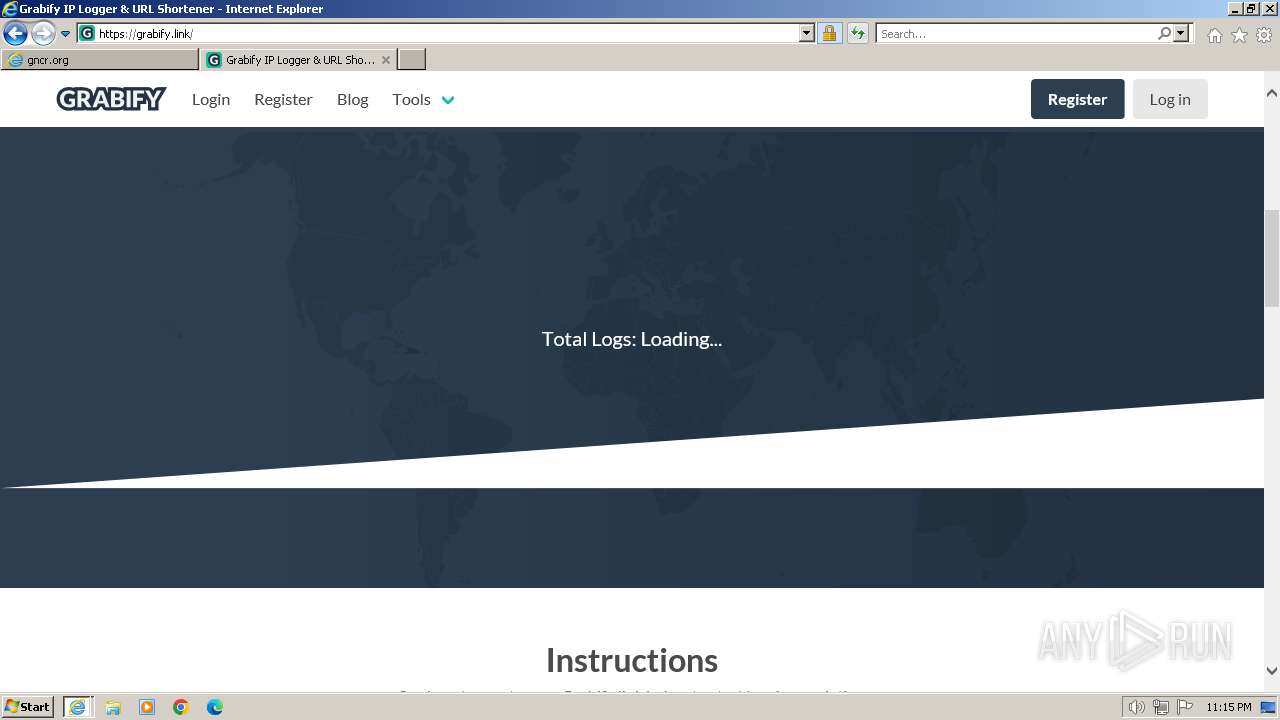Open a new blank tab
The height and width of the screenshot is (720, 1280).
(x=412, y=60)
